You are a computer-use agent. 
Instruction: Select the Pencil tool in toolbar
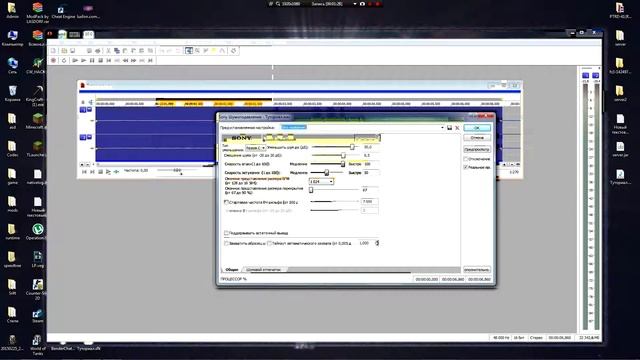click(206, 51)
